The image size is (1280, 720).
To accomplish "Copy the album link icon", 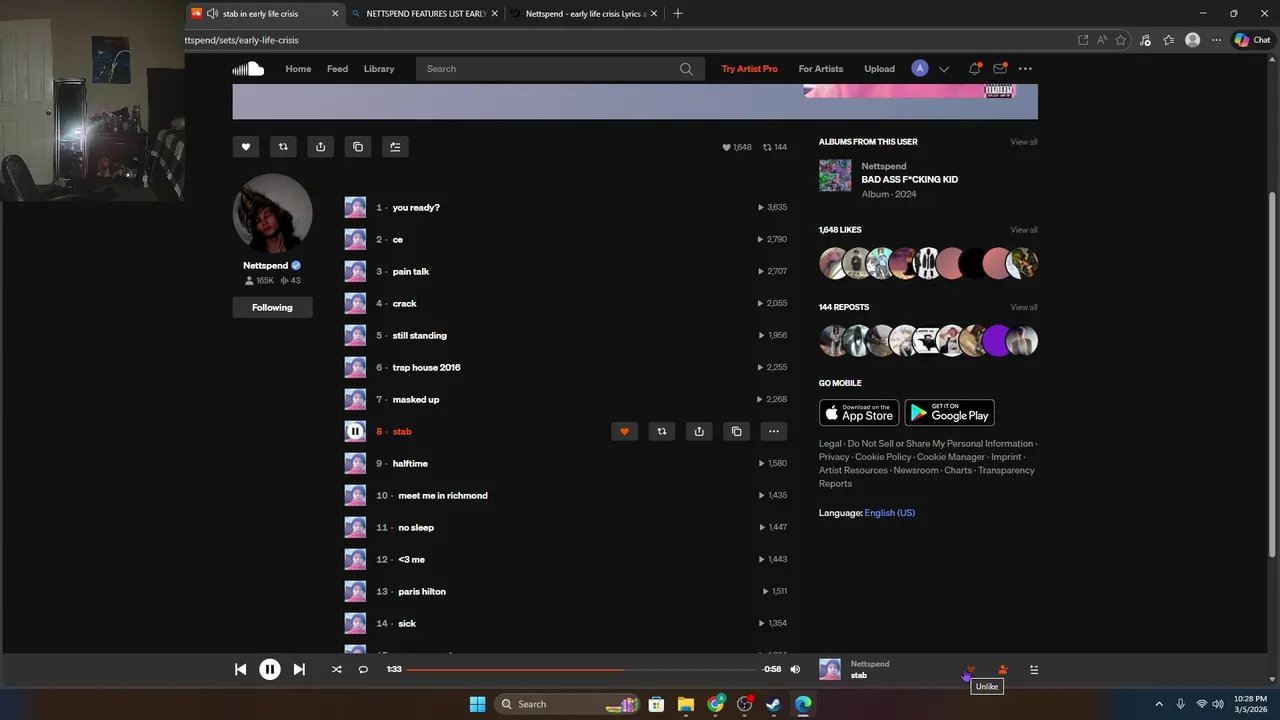I will tap(358, 147).
